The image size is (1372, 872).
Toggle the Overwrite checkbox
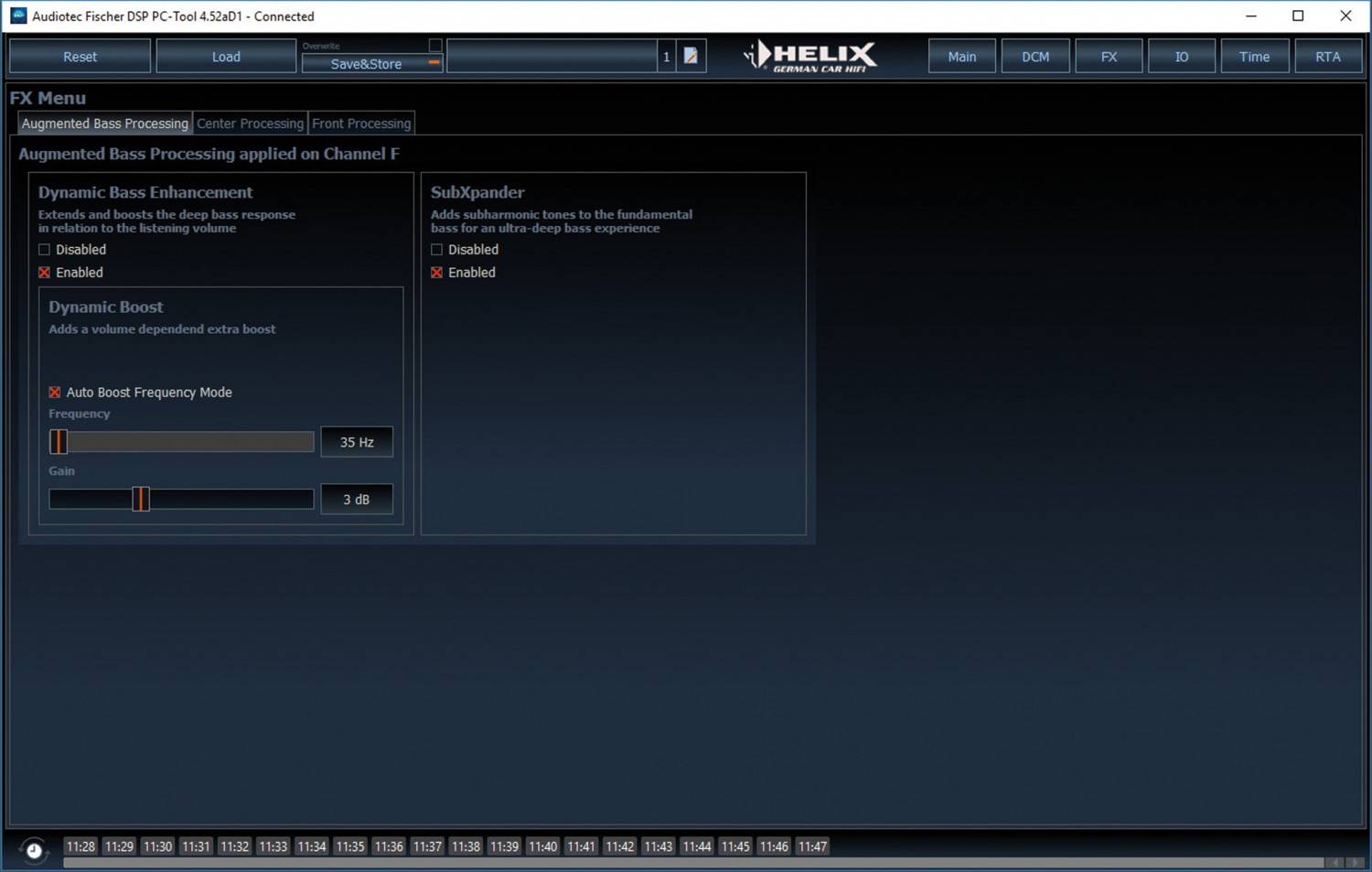point(435,45)
